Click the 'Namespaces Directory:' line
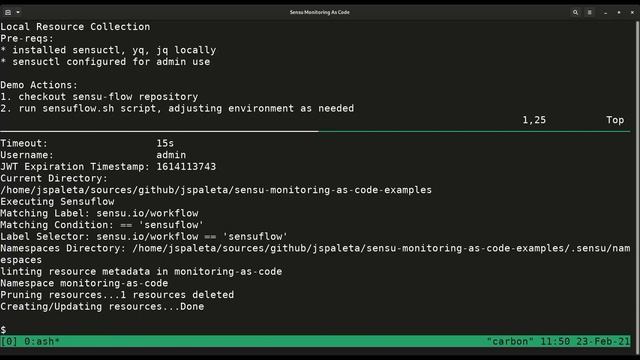The image size is (640, 360). click(x=315, y=248)
